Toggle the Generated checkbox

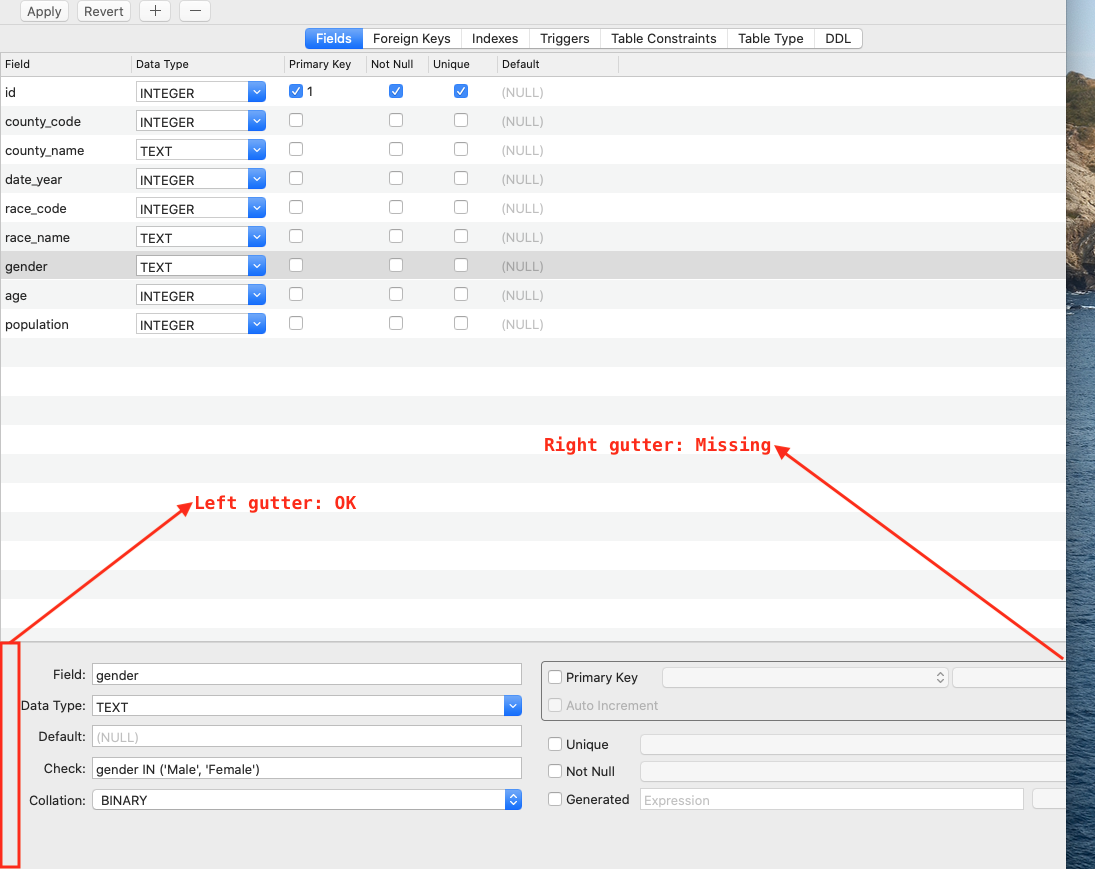(x=556, y=800)
